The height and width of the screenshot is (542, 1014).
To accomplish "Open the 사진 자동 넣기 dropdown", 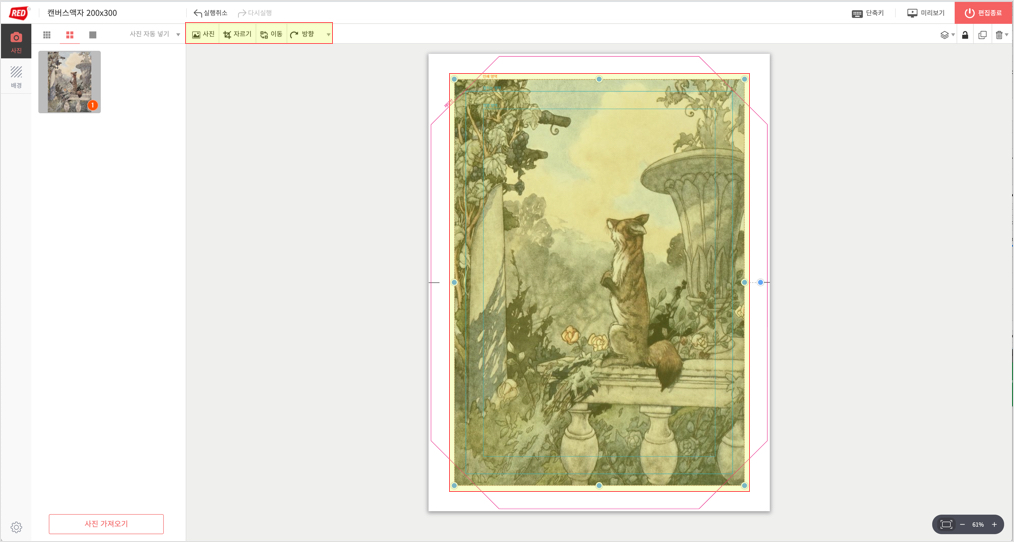I will click(155, 34).
